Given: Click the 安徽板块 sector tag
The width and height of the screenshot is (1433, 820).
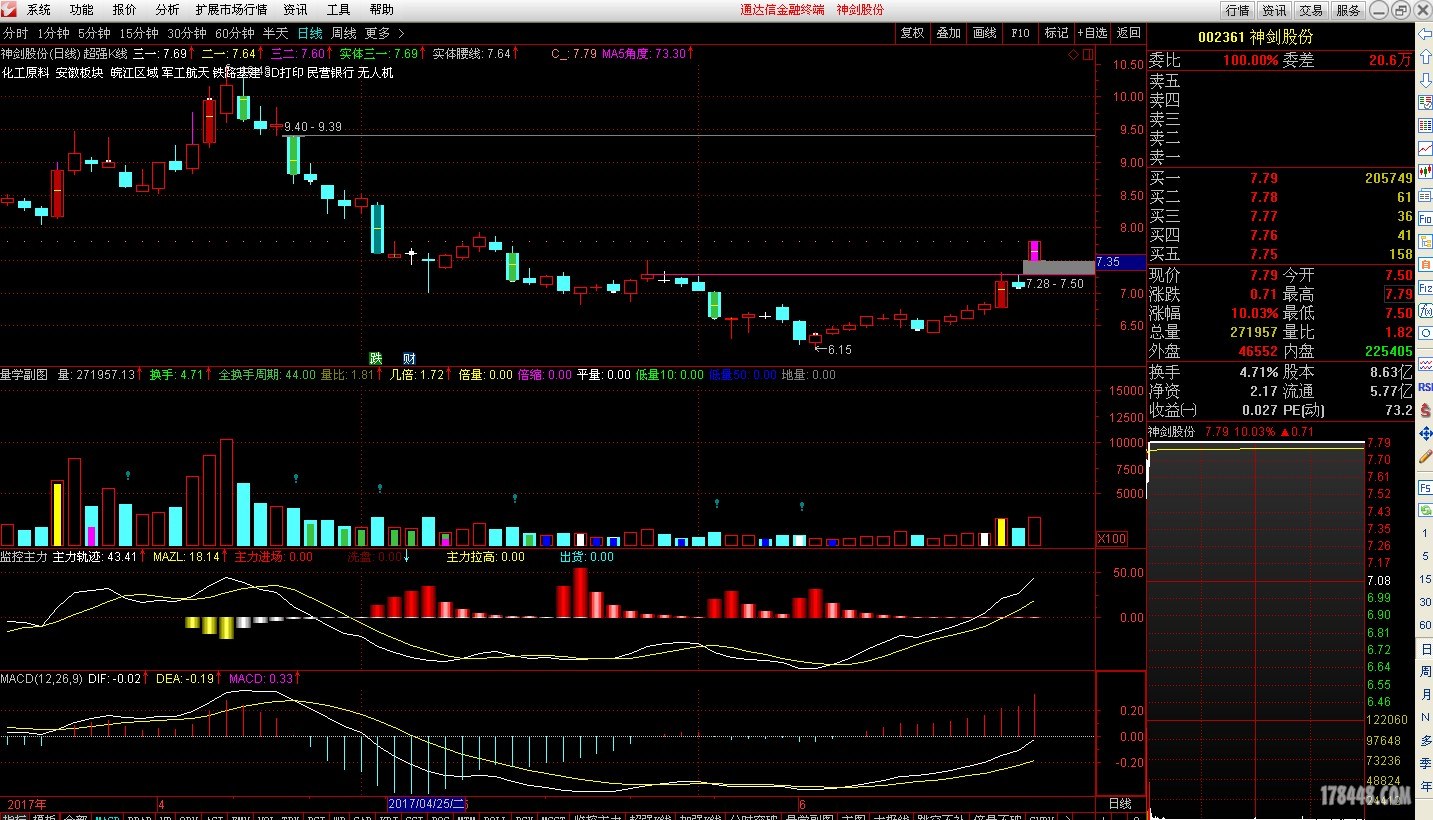Looking at the screenshot, I should [x=80, y=73].
